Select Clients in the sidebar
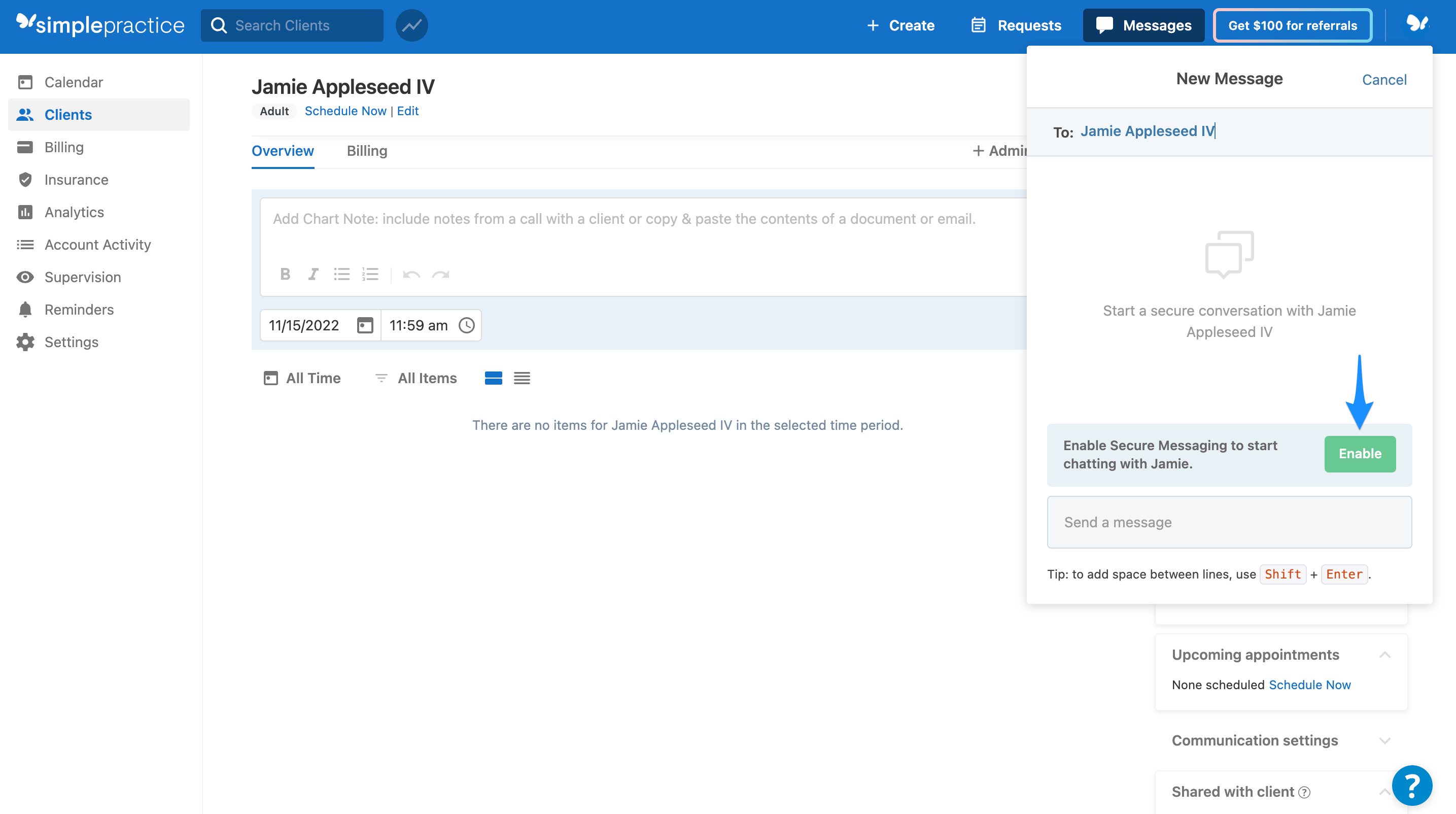The width and height of the screenshot is (1456, 814). (99, 115)
